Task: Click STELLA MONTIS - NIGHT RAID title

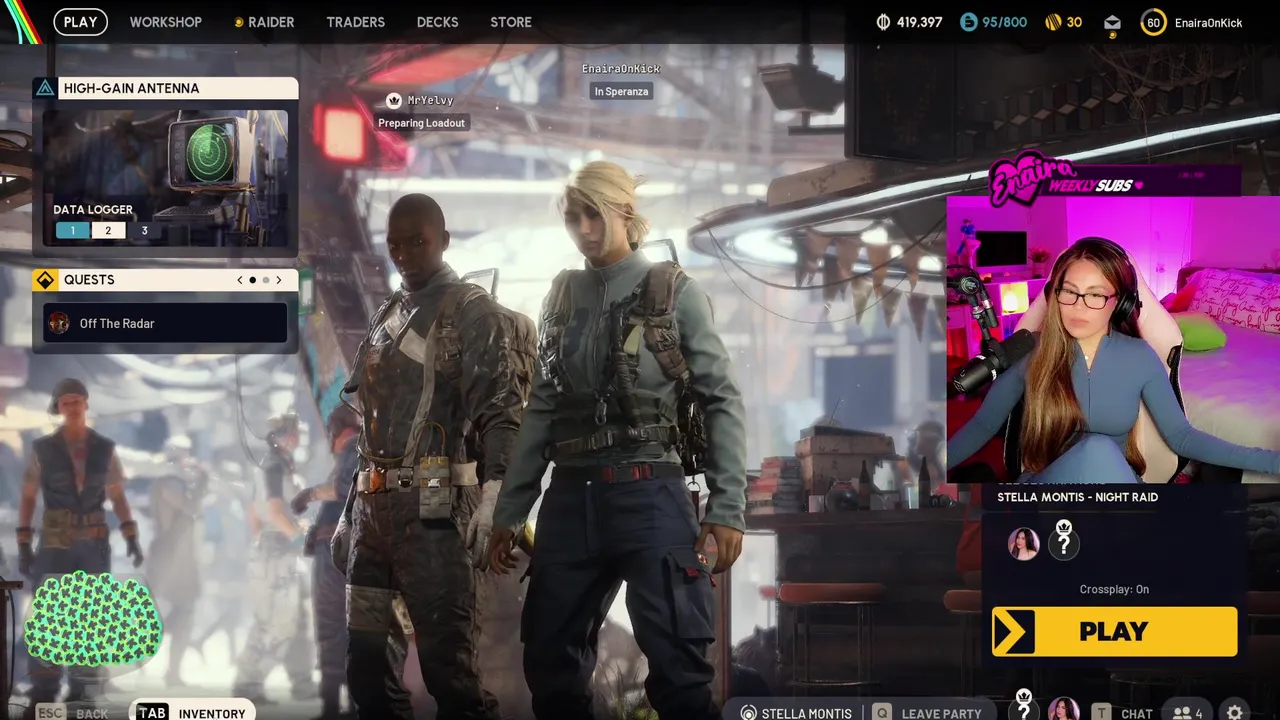Action: point(1077,497)
